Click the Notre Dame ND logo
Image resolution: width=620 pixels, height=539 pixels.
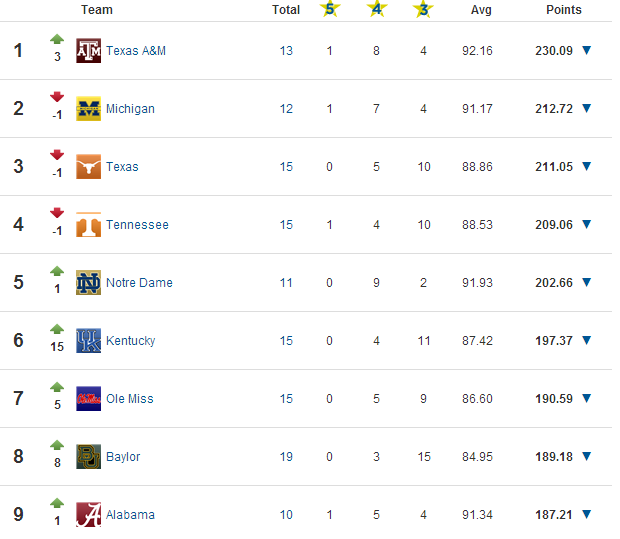pos(88,282)
